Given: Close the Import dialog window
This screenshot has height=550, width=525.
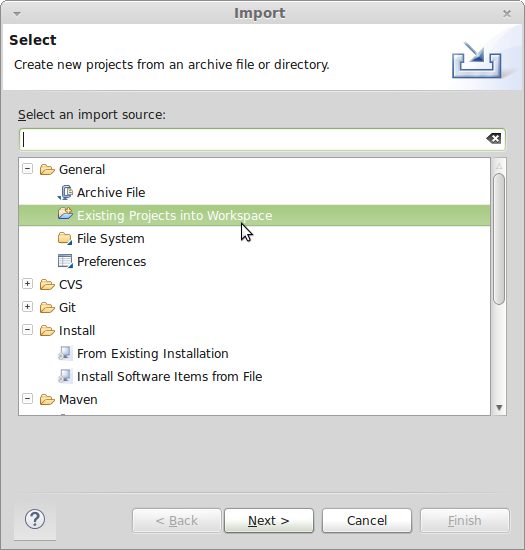Looking at the screenshot, I should pos(507,14).
